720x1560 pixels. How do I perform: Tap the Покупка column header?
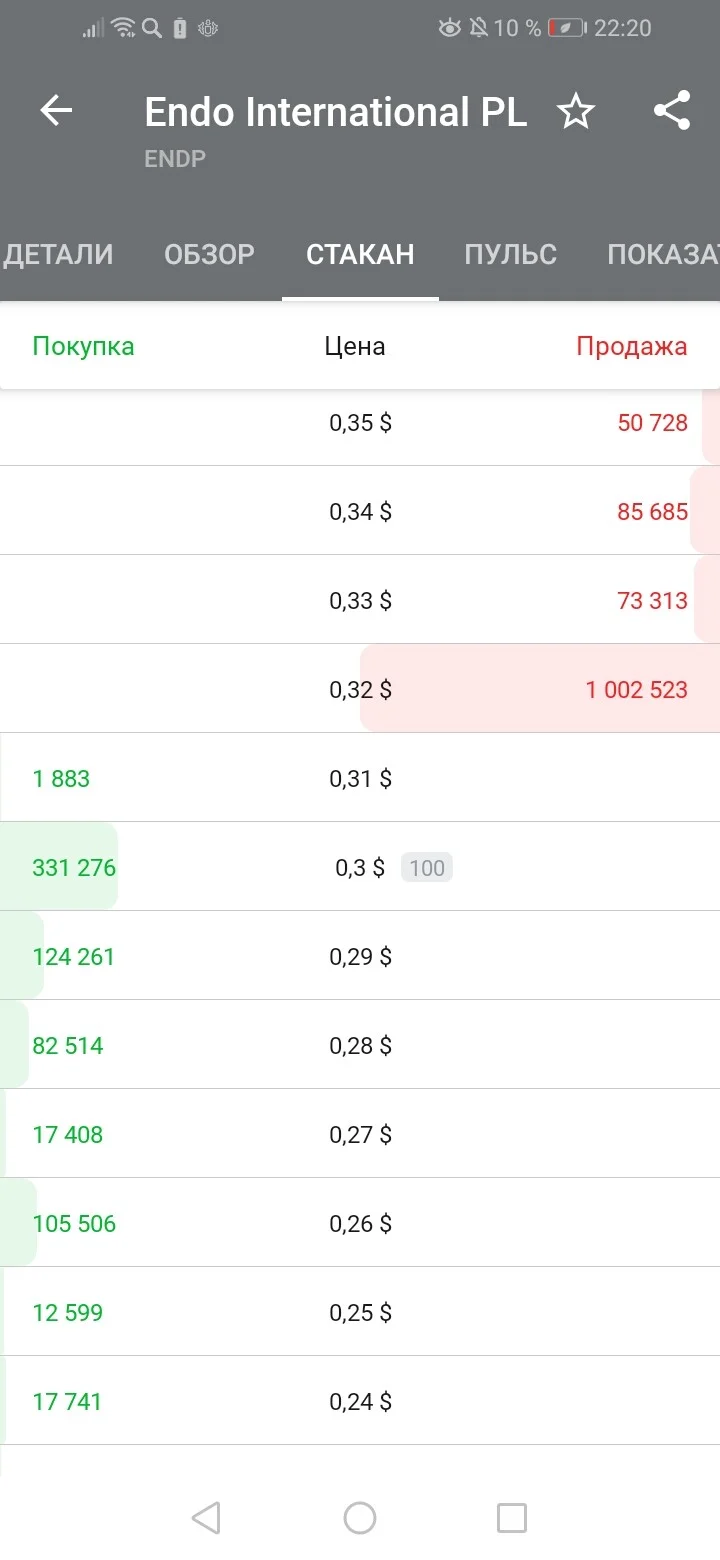83,346
